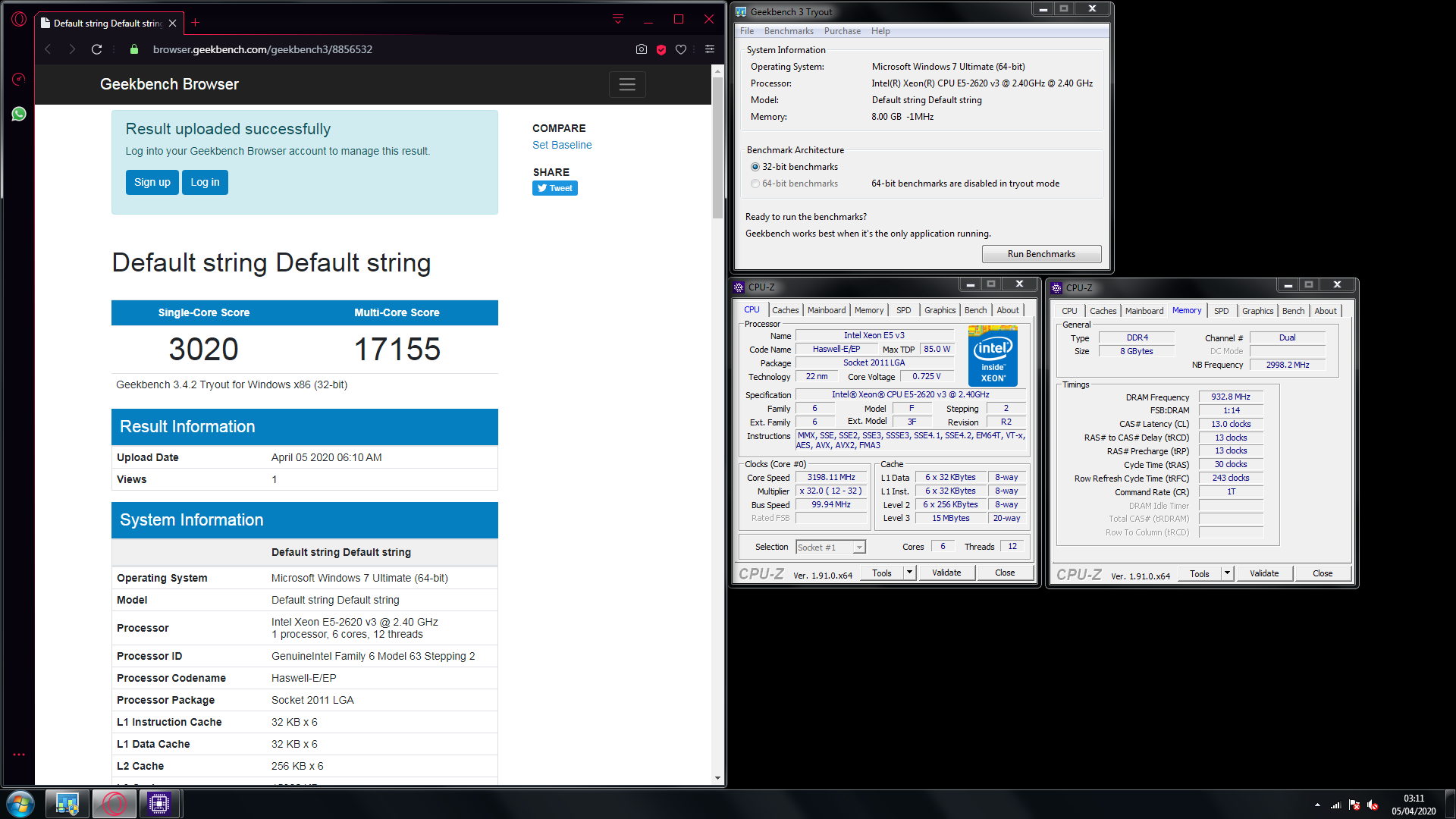Click Show desktop strip at taskbar end

click(1451, 805)
